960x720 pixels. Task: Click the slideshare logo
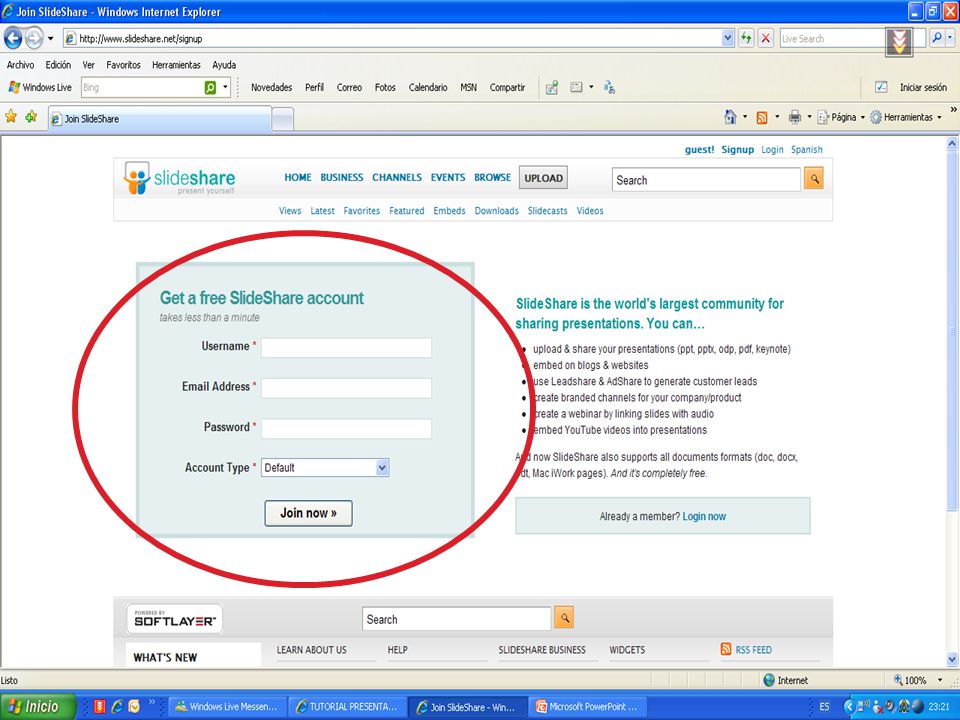[x=179, y=178]
